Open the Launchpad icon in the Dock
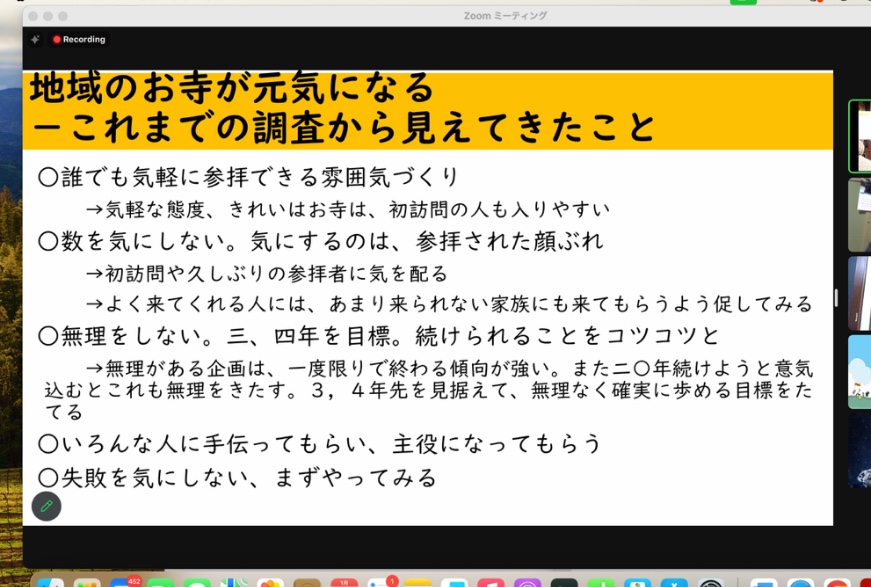 (x=87, y=583)
